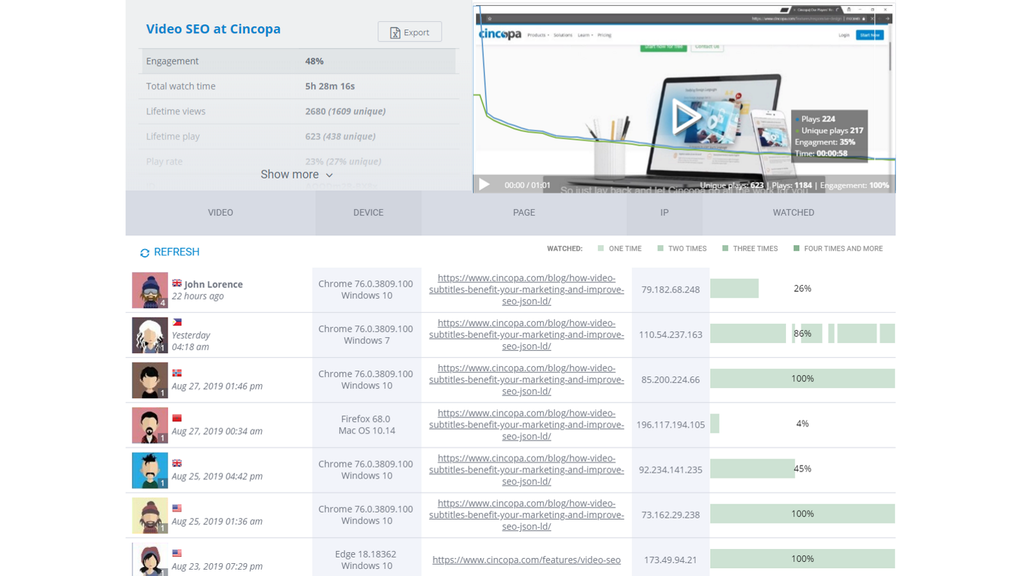
Task: Open the cincopa.com/features/video-seo link
Action: coord(526,560)
